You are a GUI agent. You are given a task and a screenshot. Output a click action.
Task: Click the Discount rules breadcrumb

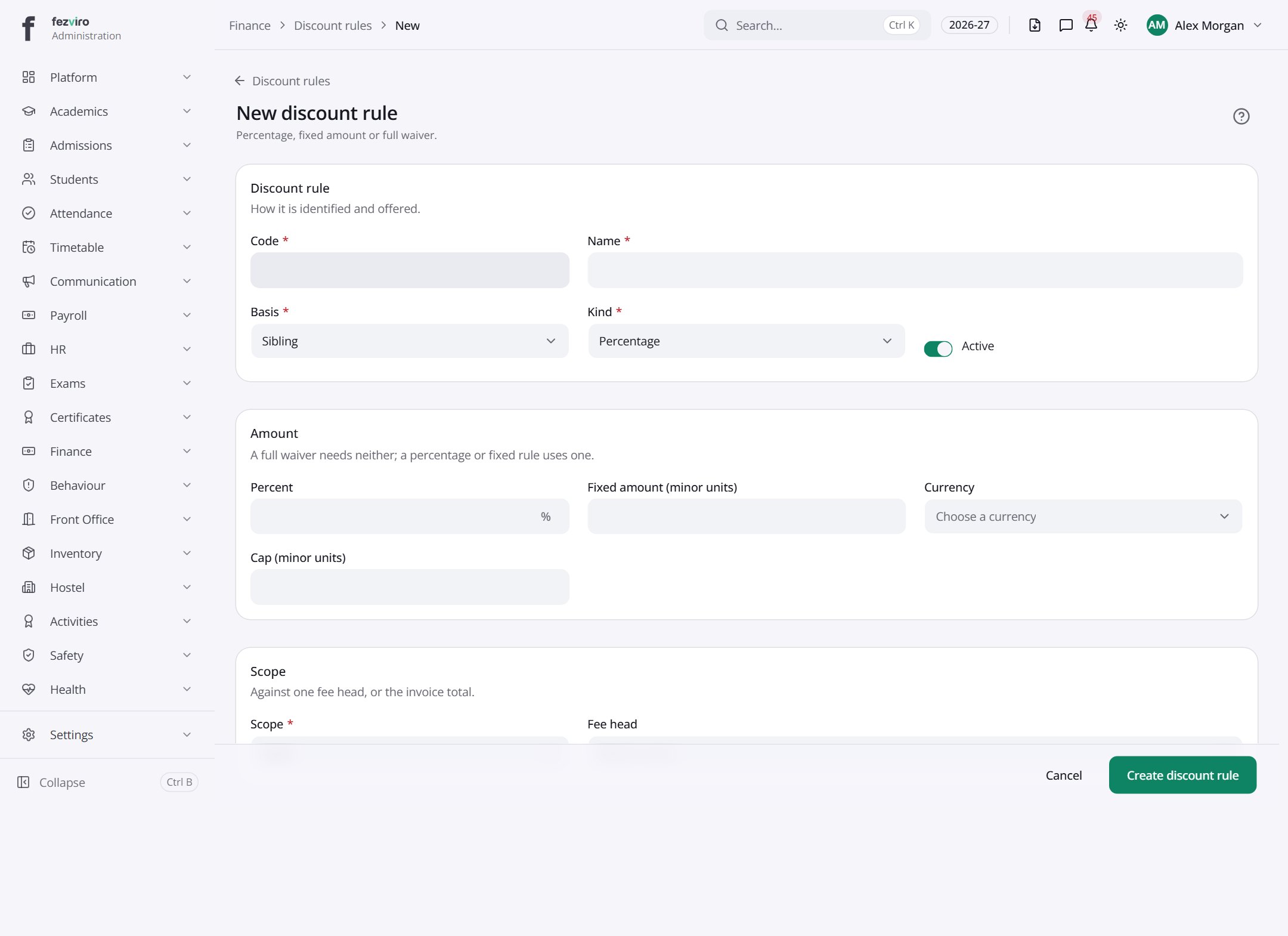(333, 26)
